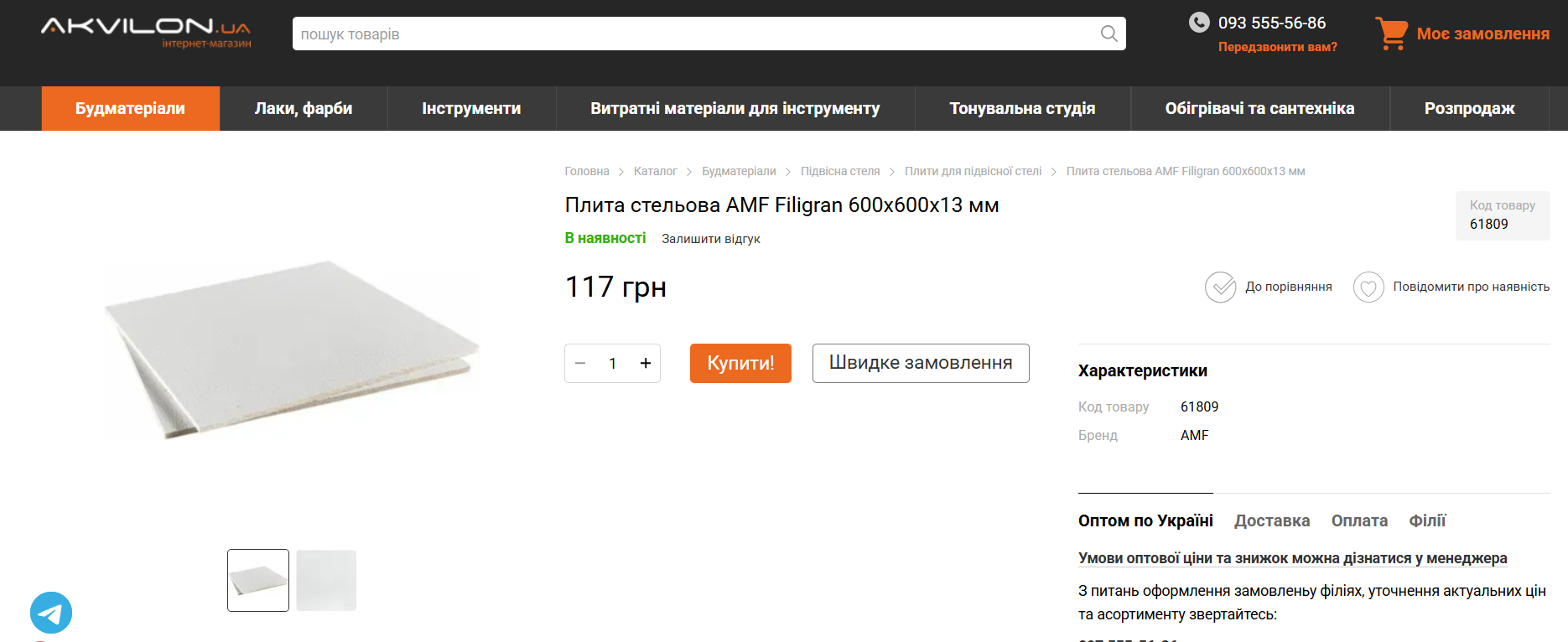Expand Обігрівачі та сантехніка menu
The image size is (1568, 642).
click(x=1259, y=109)
